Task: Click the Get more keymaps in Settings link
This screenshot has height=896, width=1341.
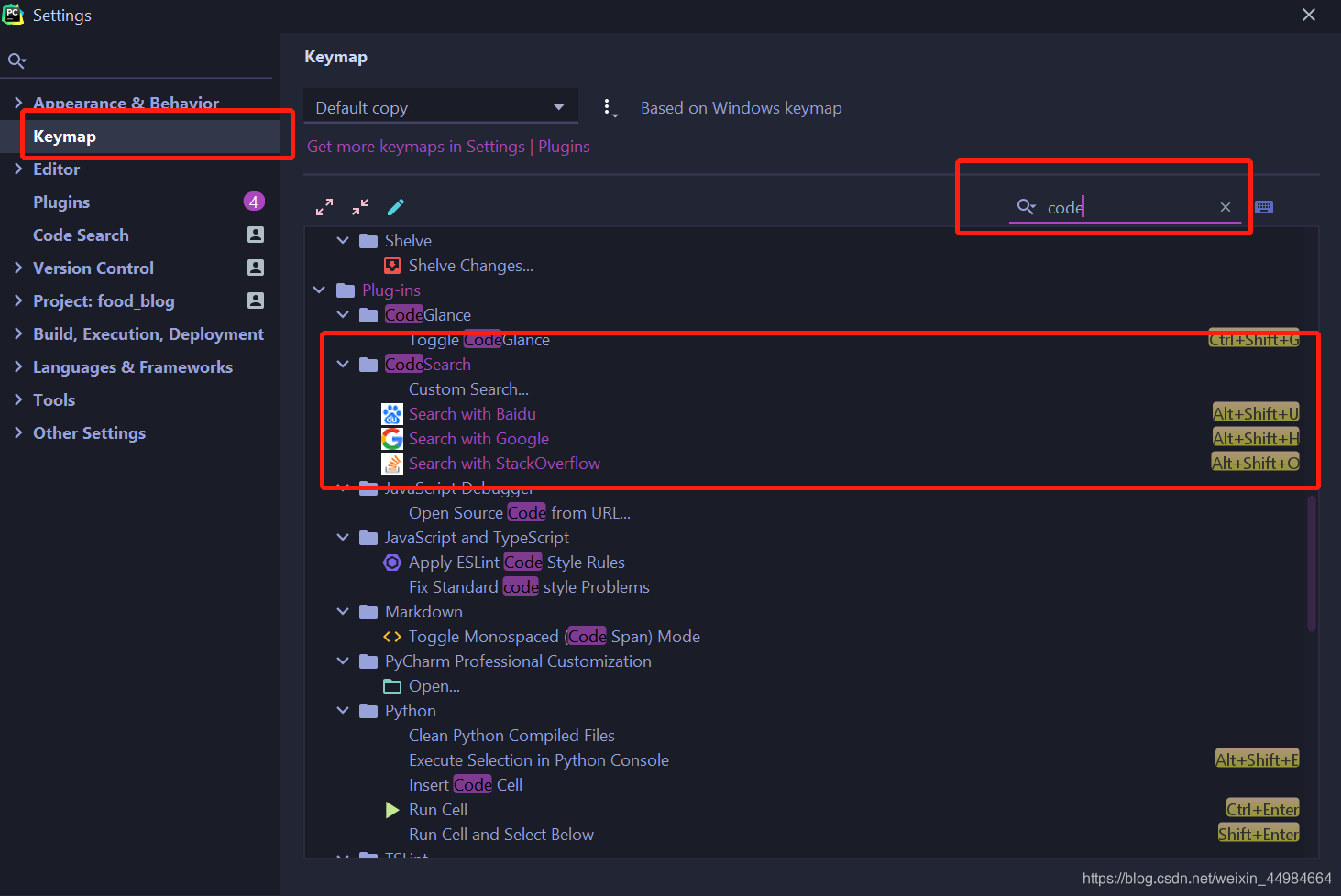Action: point(415,147)
